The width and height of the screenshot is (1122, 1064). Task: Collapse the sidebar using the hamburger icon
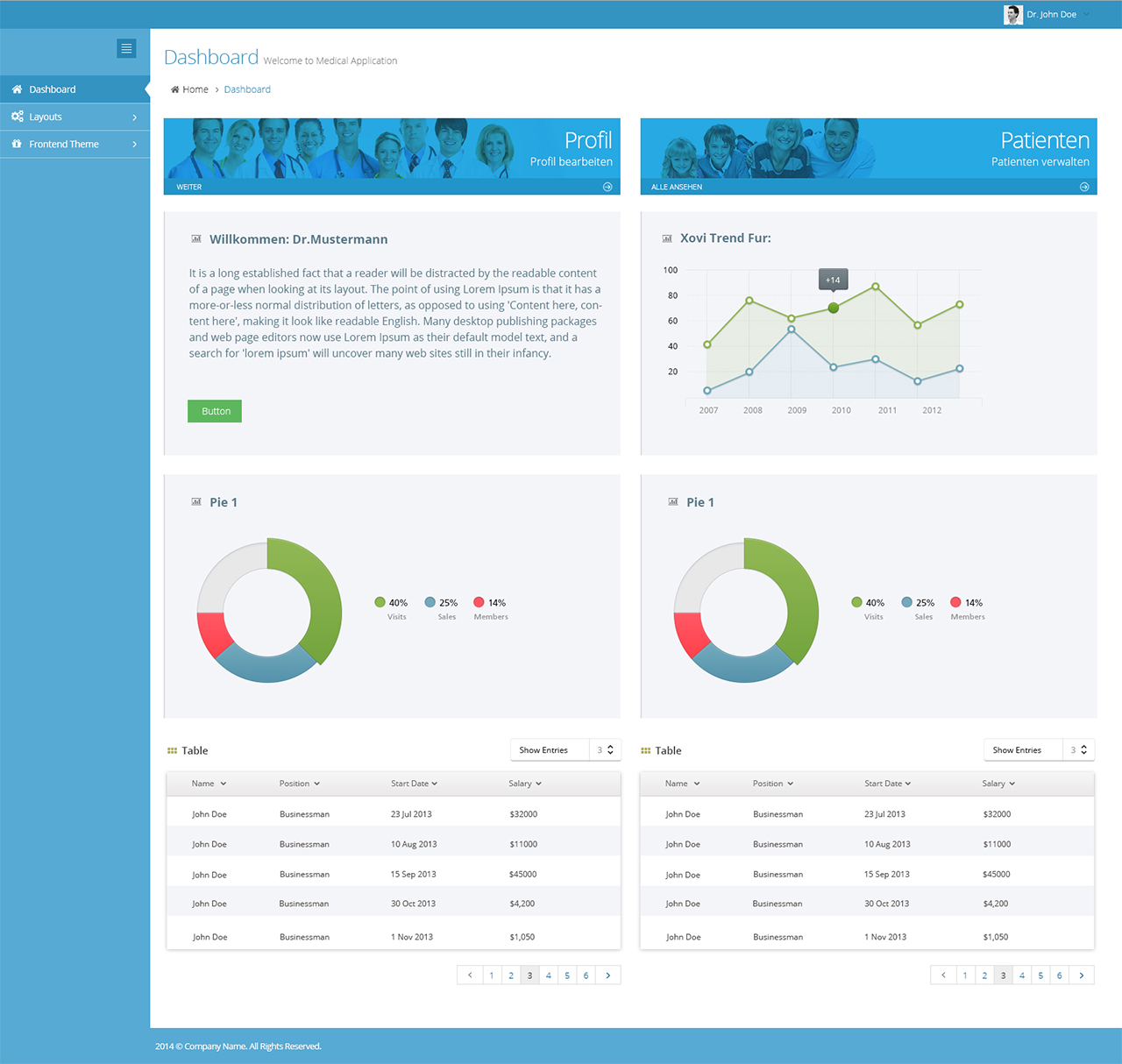[x=126, y=48]
